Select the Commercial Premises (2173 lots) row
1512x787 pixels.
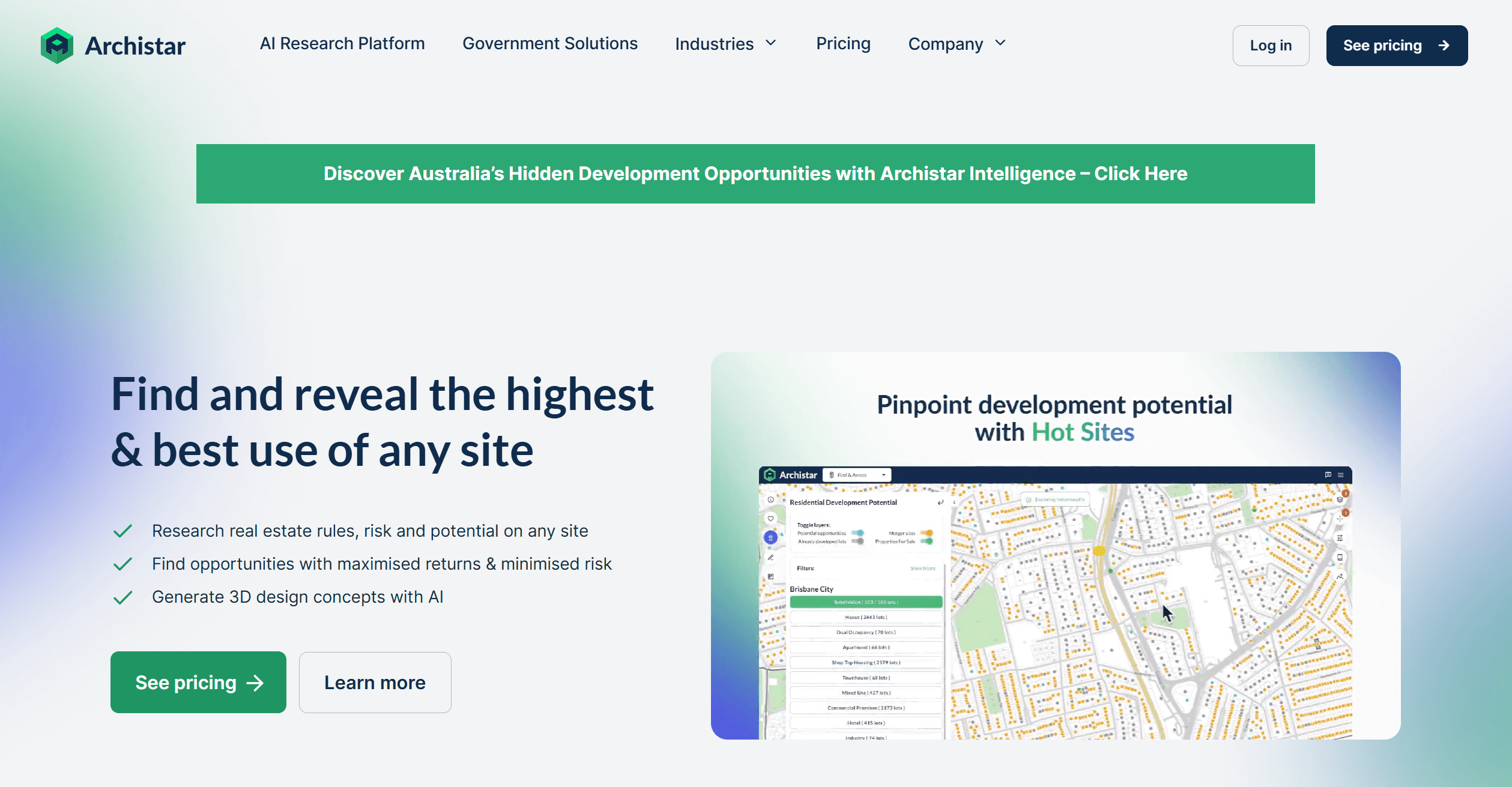click(866, 708)
